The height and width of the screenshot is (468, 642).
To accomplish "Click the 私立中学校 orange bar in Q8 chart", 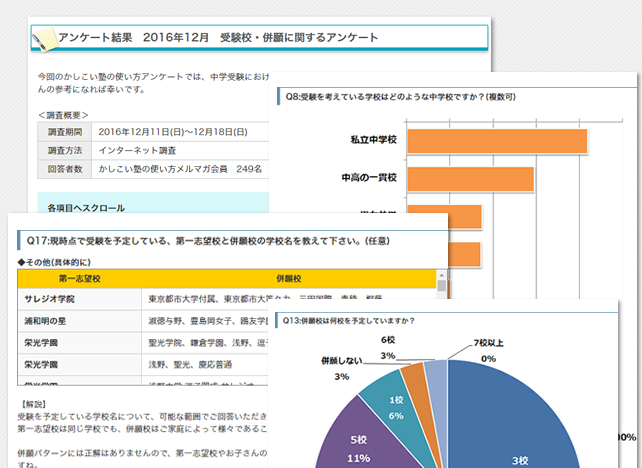I will coord(497,141).
